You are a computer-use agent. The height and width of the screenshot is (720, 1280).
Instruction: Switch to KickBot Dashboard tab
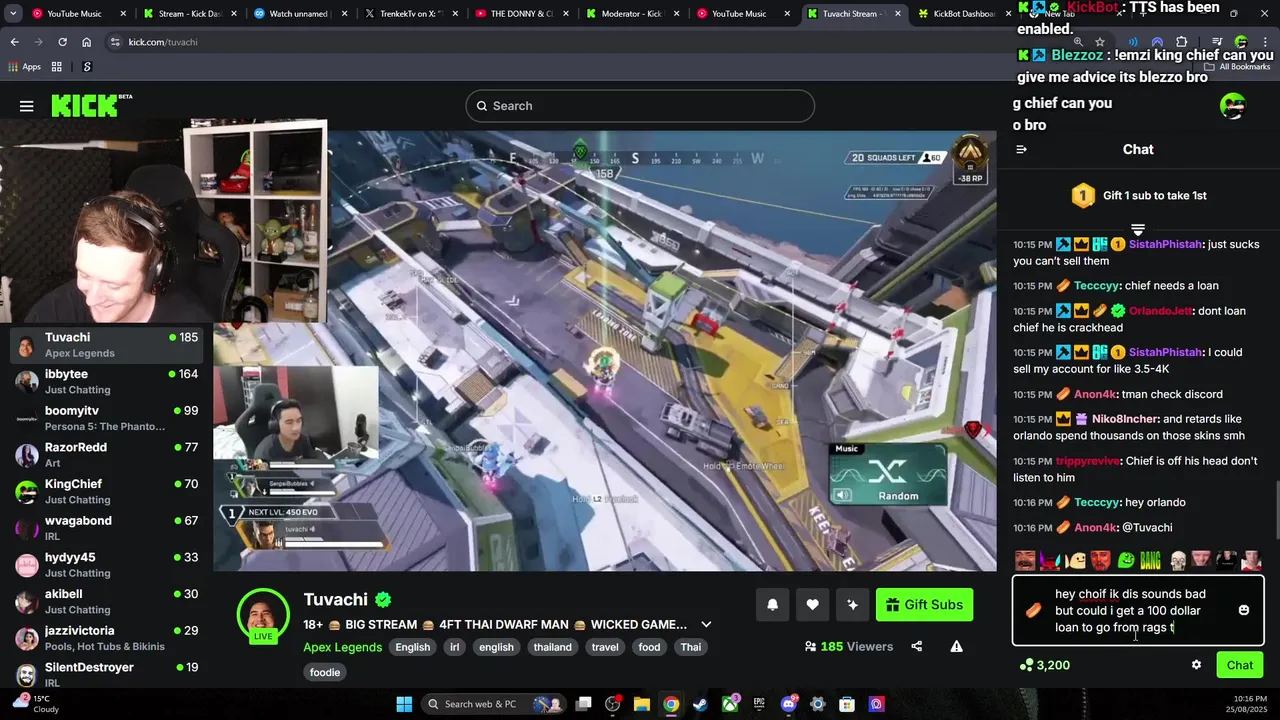pos(962,14)
